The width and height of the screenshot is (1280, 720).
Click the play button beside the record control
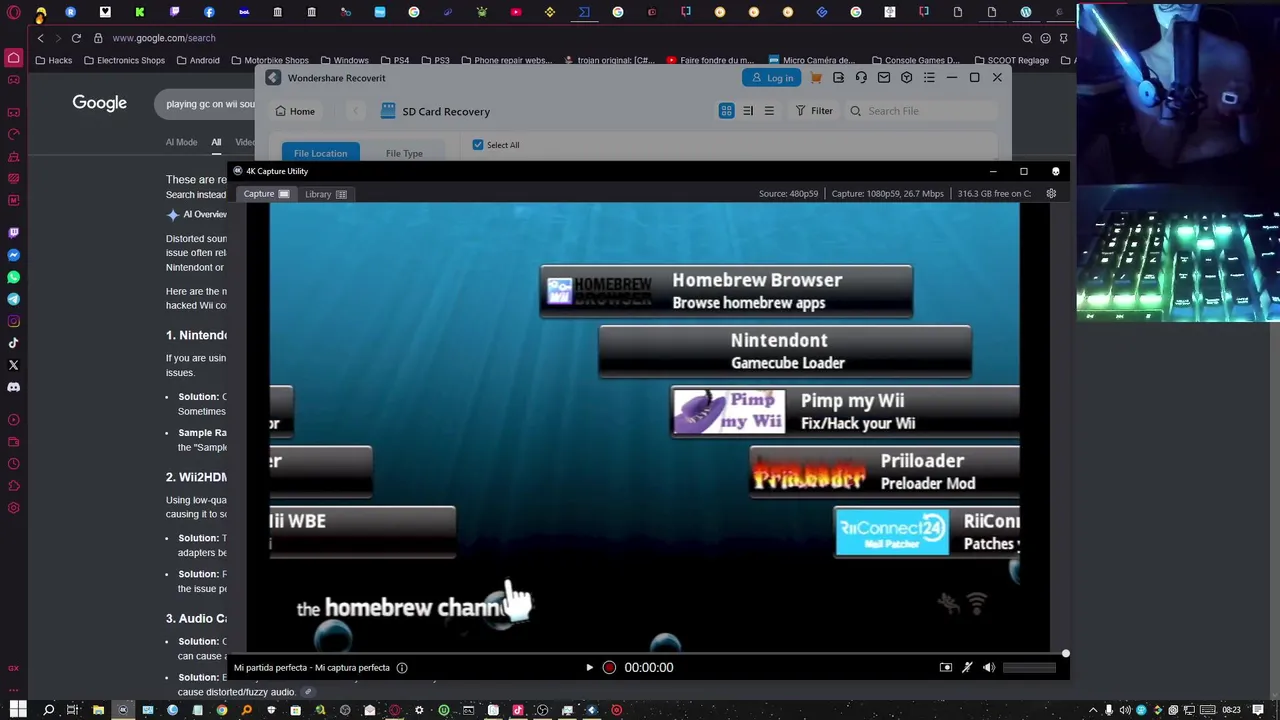(589, 667)
